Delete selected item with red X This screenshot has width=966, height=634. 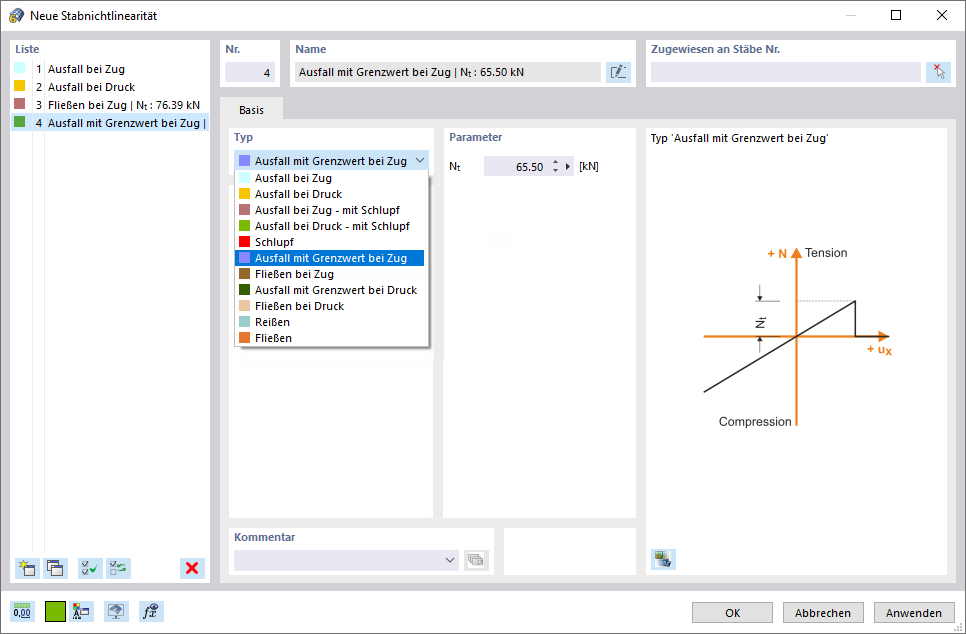[192, 568]
